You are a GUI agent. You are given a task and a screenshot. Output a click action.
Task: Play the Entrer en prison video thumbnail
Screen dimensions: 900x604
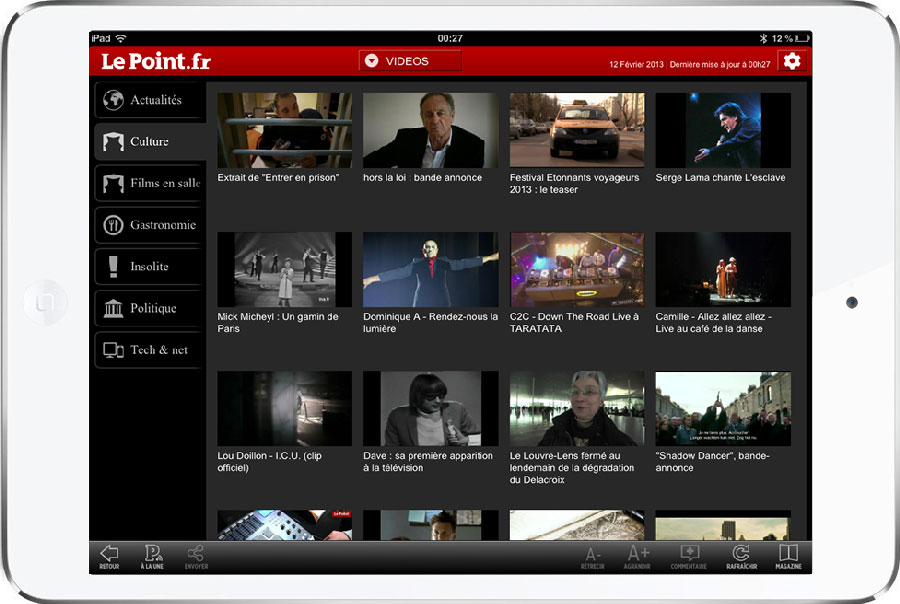(x=285, y=130)
